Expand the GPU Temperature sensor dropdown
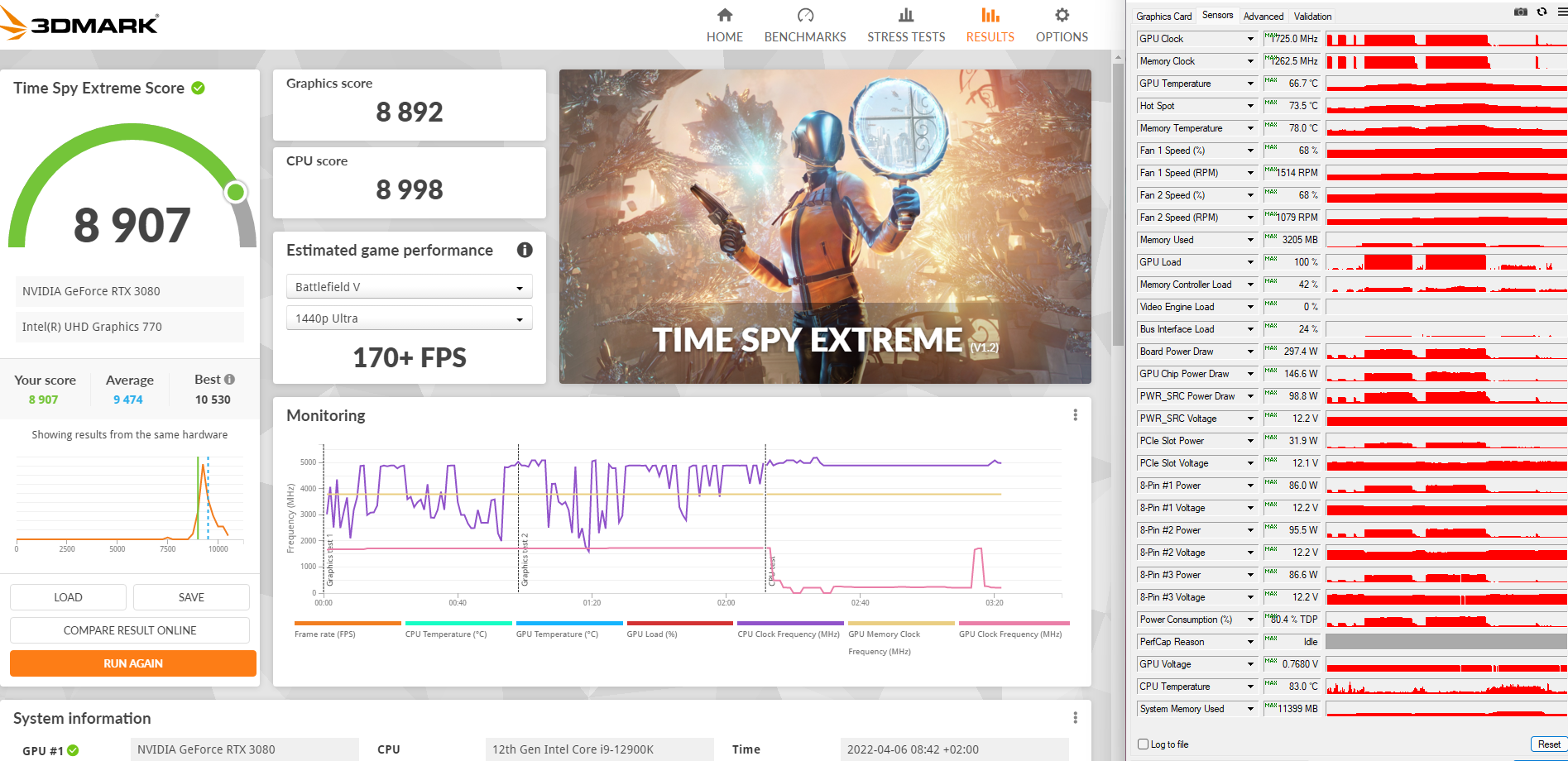This screenshot has height=761, width=1568. coord(1250,84)
